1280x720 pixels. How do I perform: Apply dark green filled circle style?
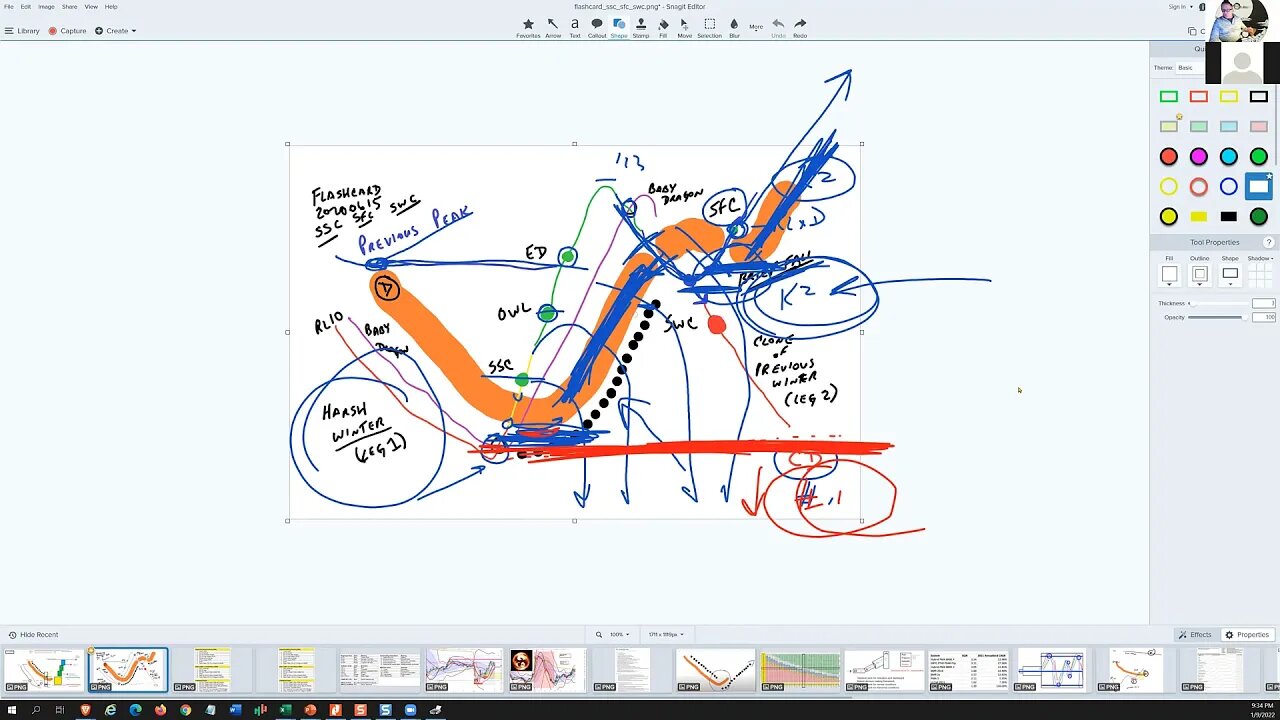(1259, 217)
